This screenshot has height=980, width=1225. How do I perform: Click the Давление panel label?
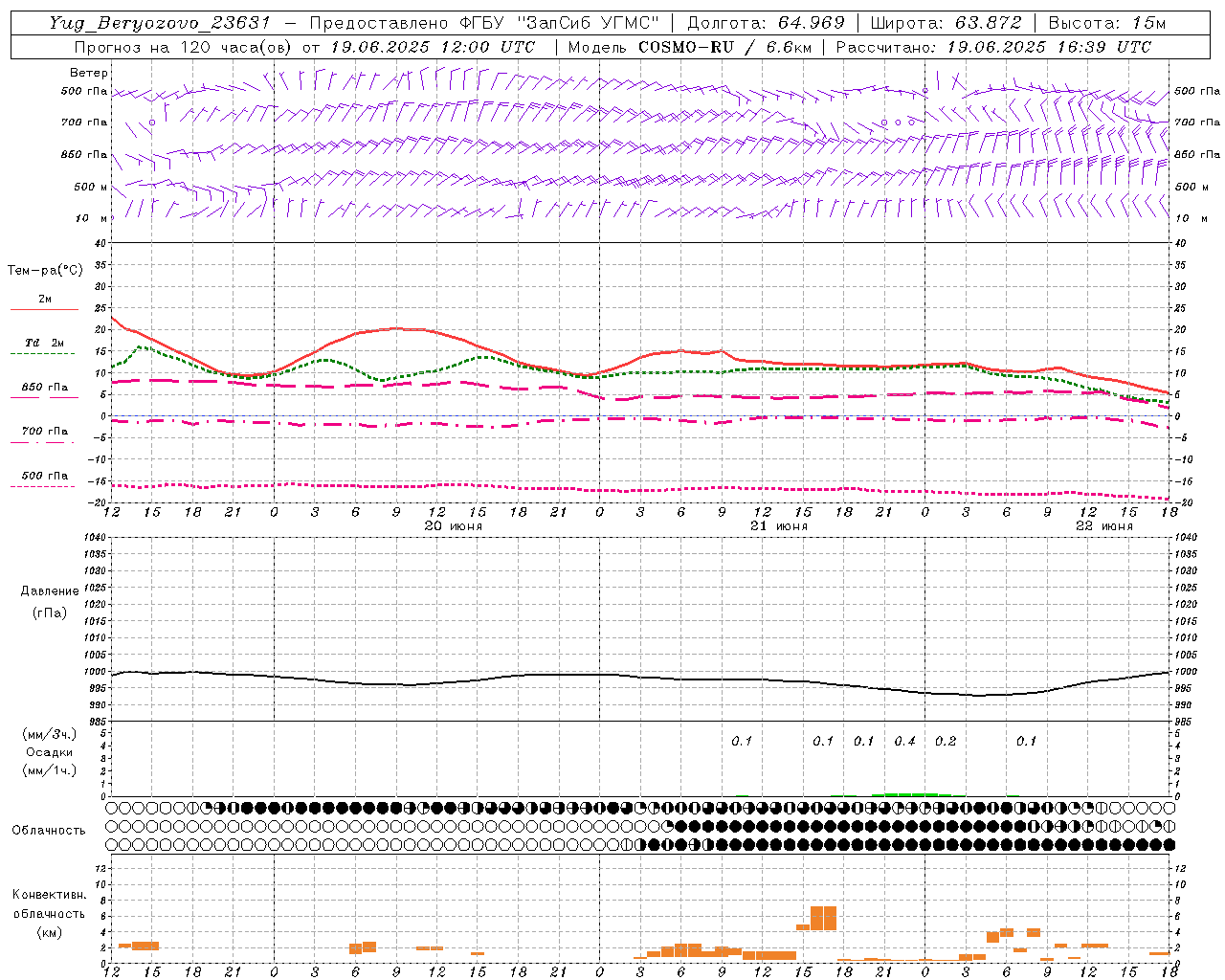(50, 591)
